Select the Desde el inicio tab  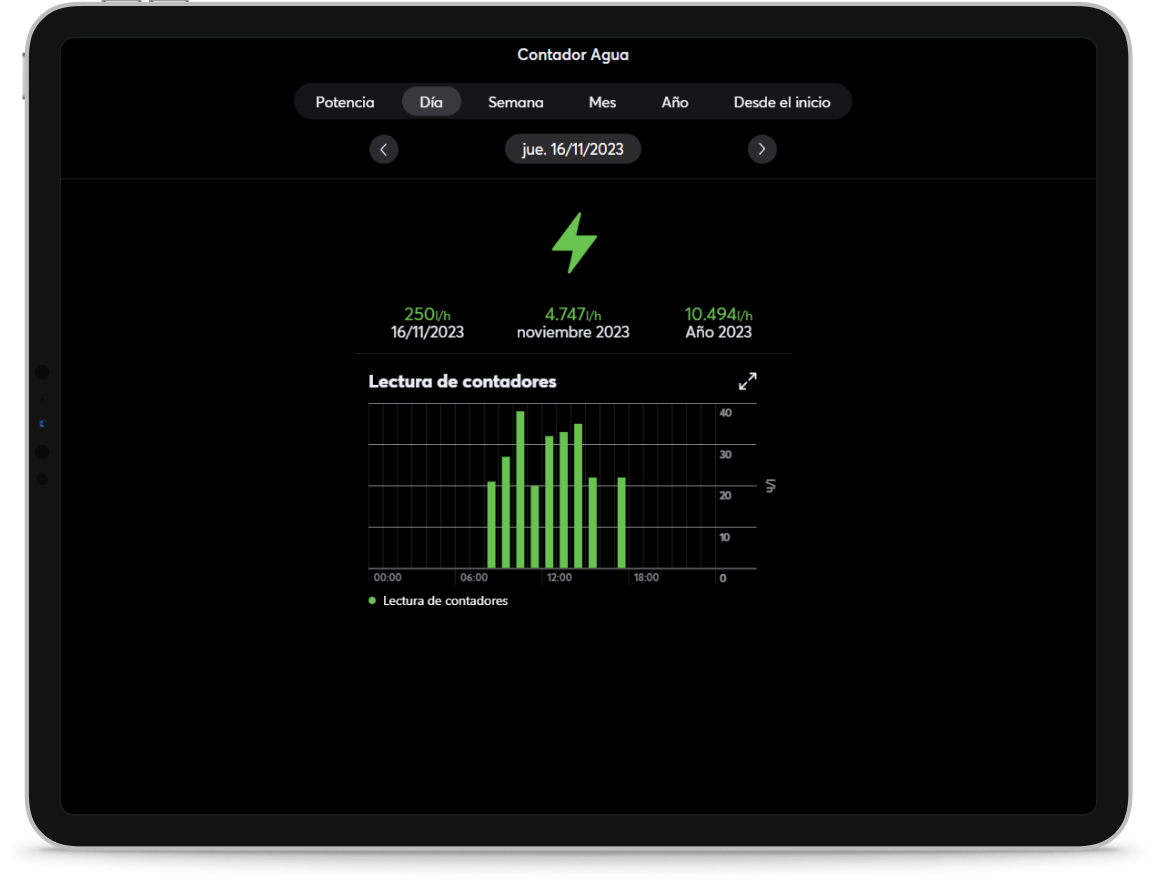[781, 102]
